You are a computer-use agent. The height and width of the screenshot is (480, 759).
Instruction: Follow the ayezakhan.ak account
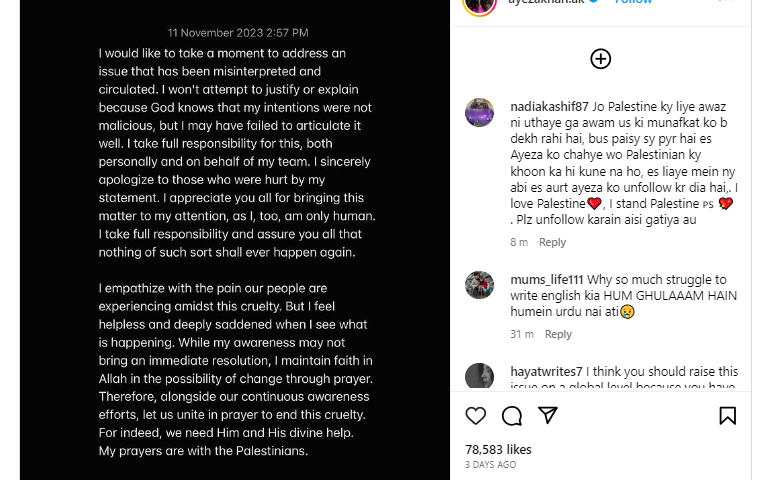(633, 3)
